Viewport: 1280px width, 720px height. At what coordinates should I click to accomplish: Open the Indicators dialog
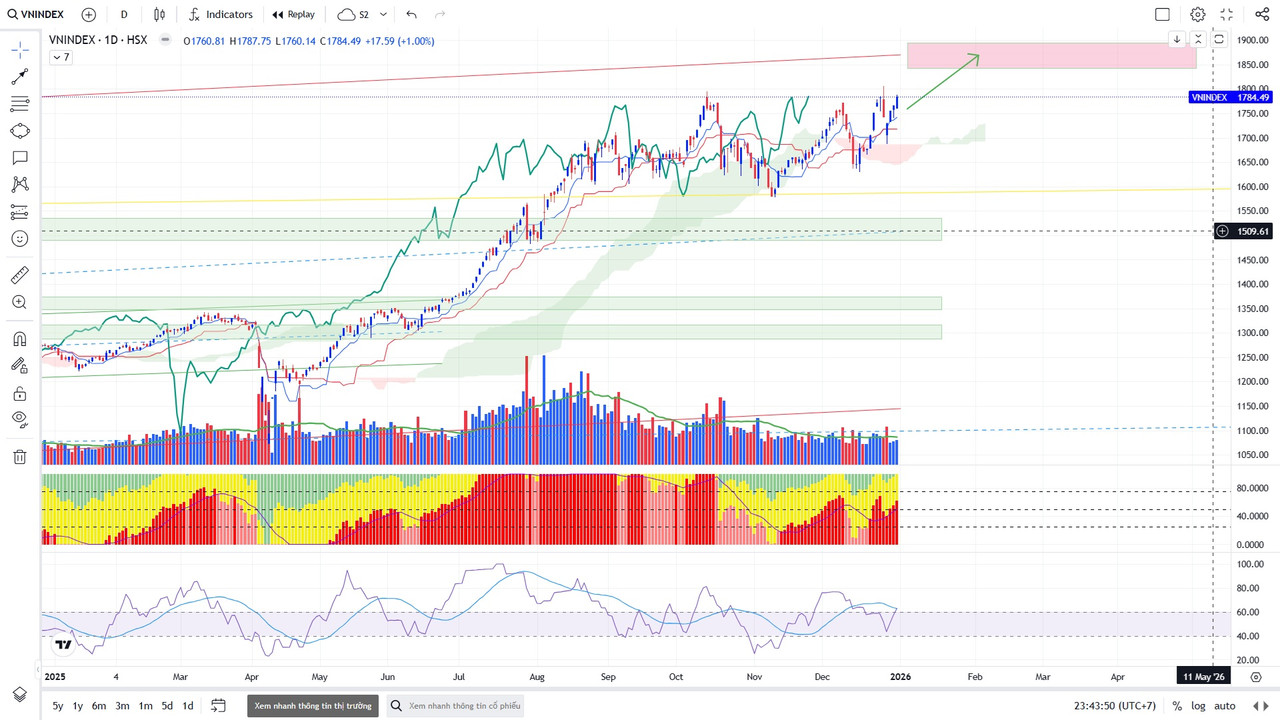[220, 15]
